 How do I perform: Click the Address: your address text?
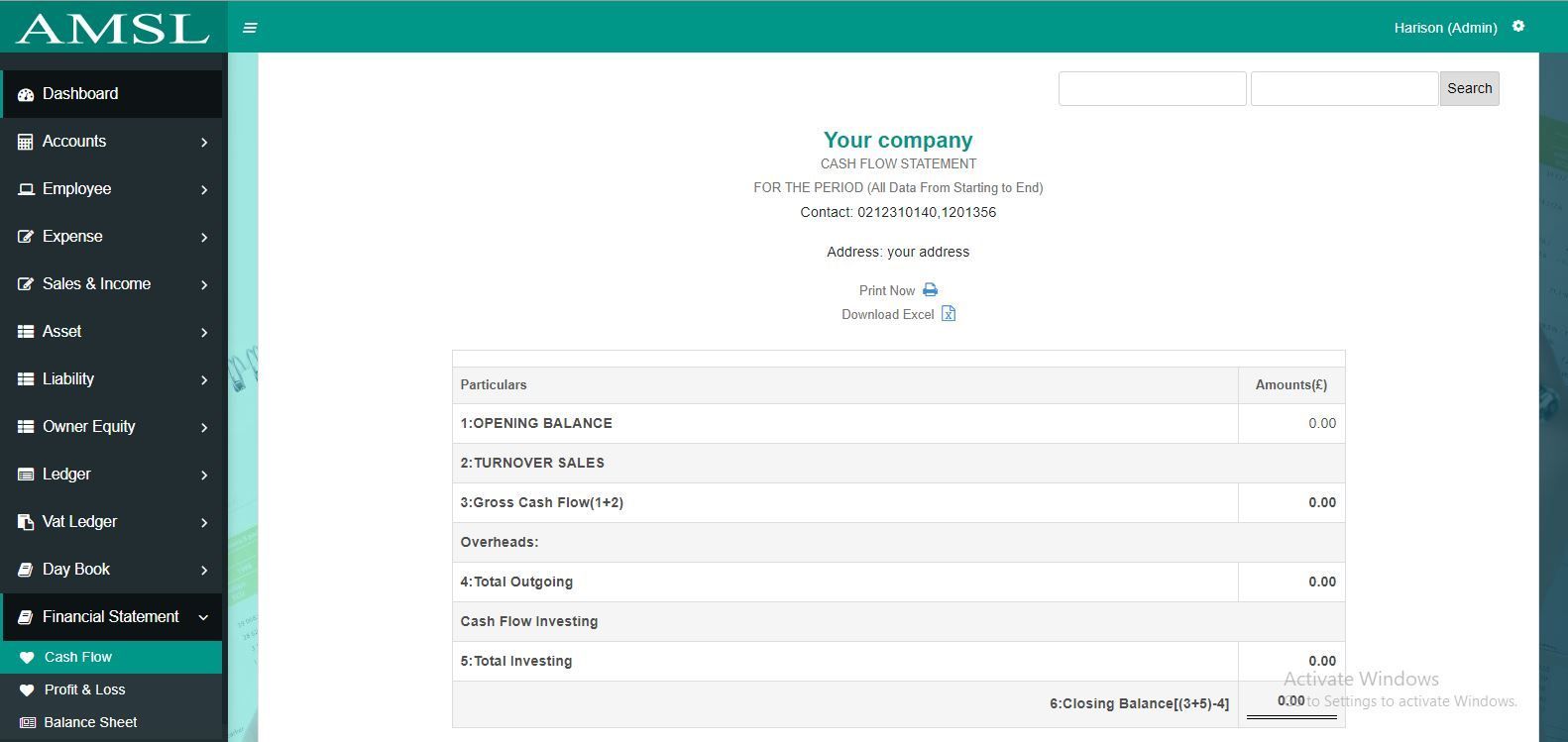click(898, 252)
